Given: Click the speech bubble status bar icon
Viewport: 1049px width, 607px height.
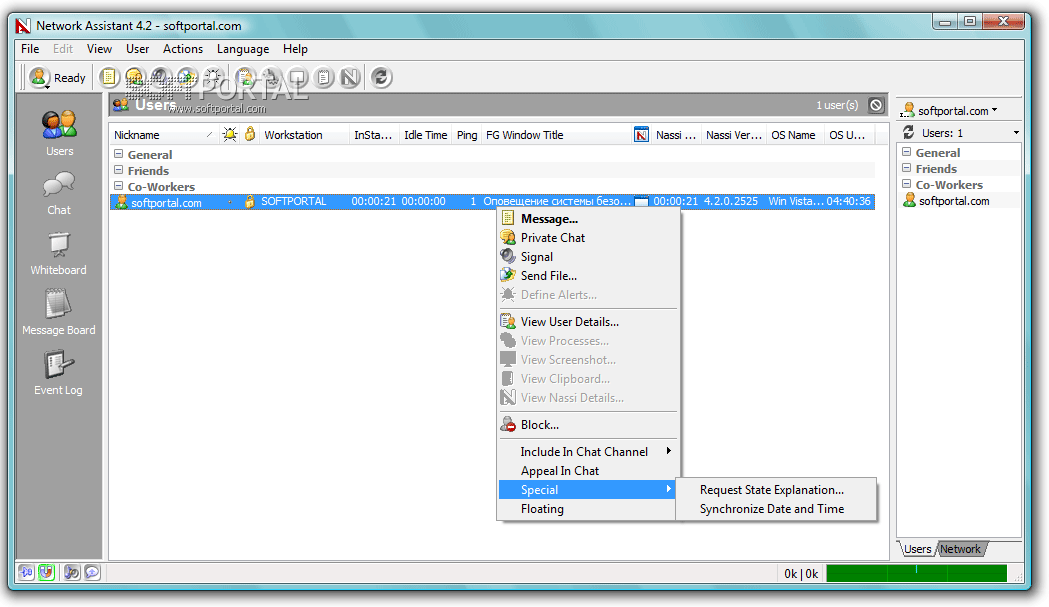Looking at the screenshot, I should 92,573.
